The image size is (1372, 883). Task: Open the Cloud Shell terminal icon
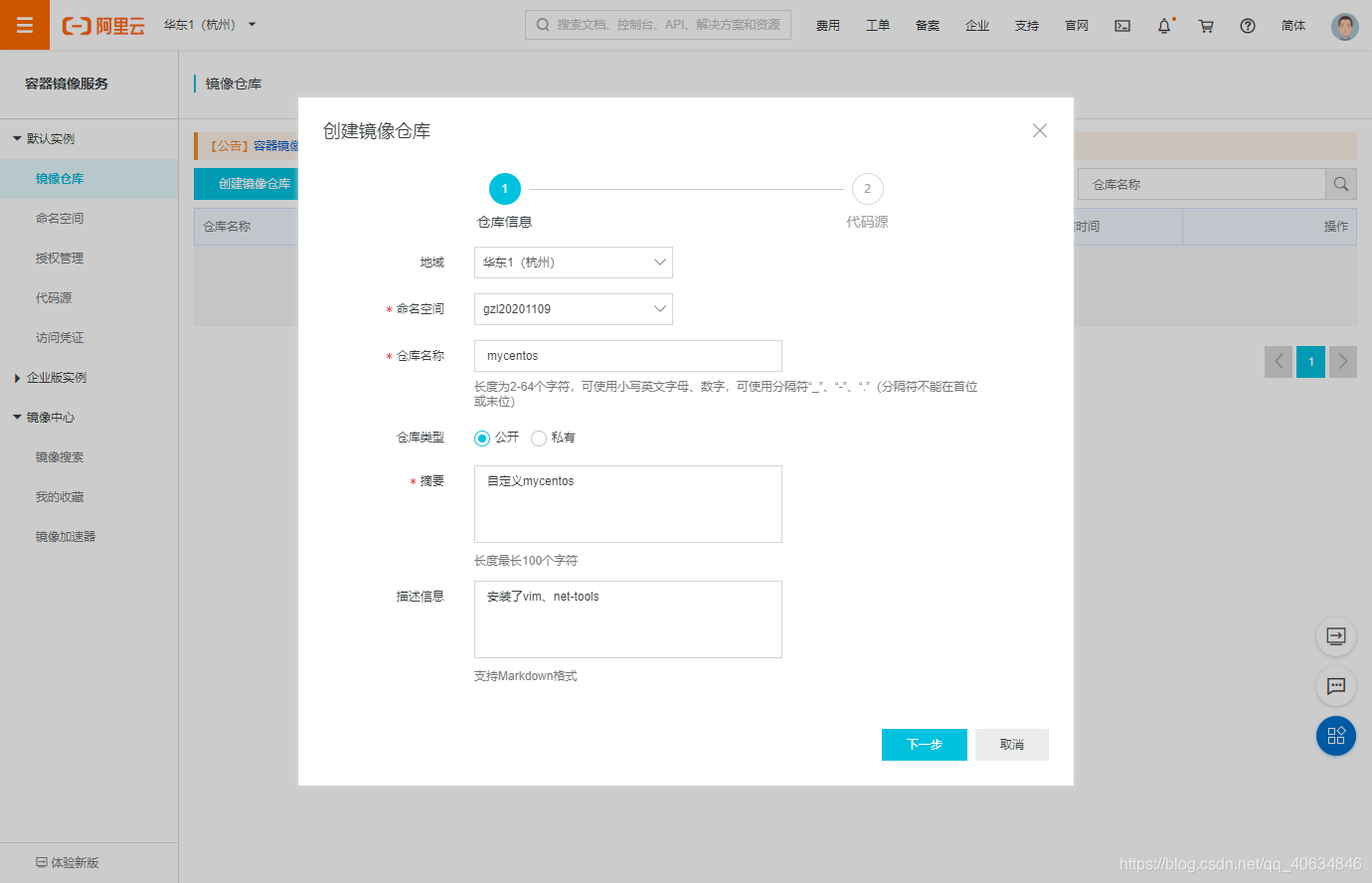tap(1122, 26)
